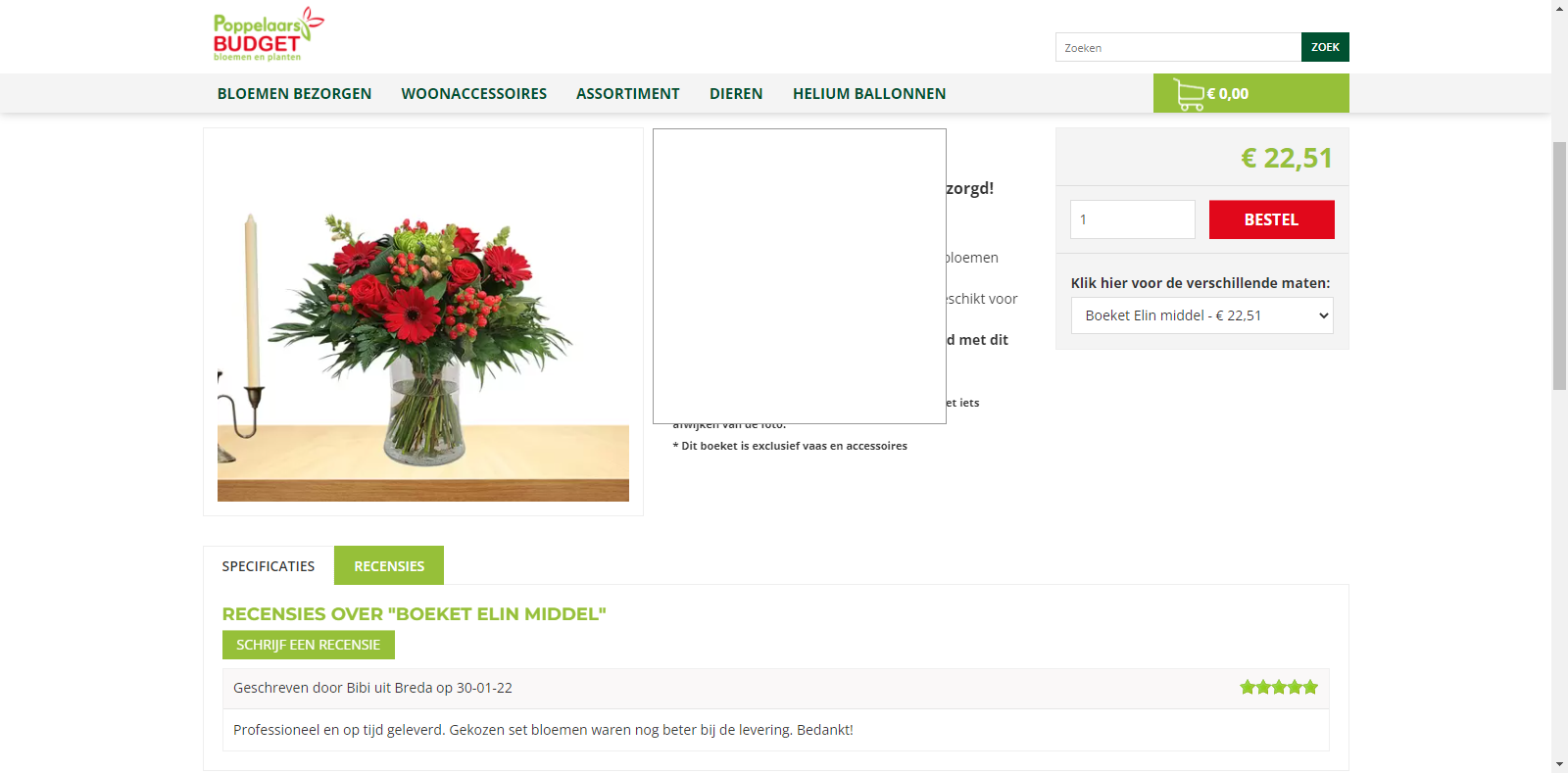Click the red Bestel button

(1271, 219)
